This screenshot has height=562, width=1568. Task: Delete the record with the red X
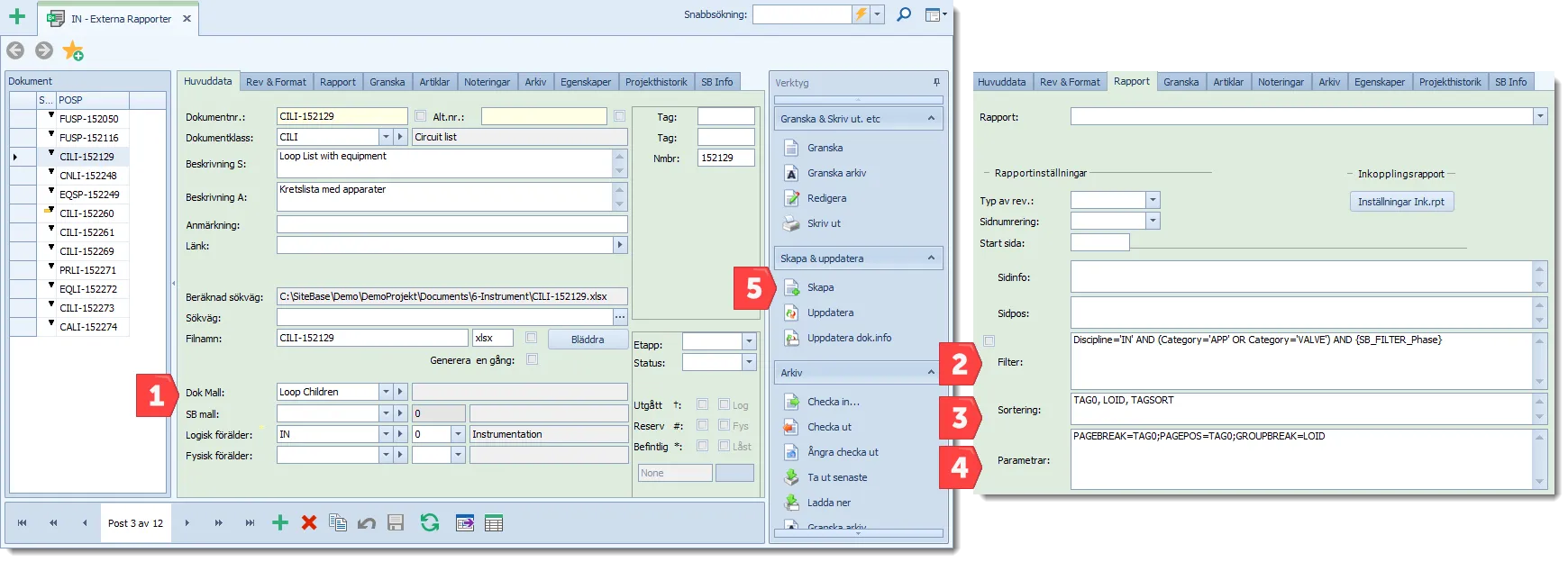[309, 522]
